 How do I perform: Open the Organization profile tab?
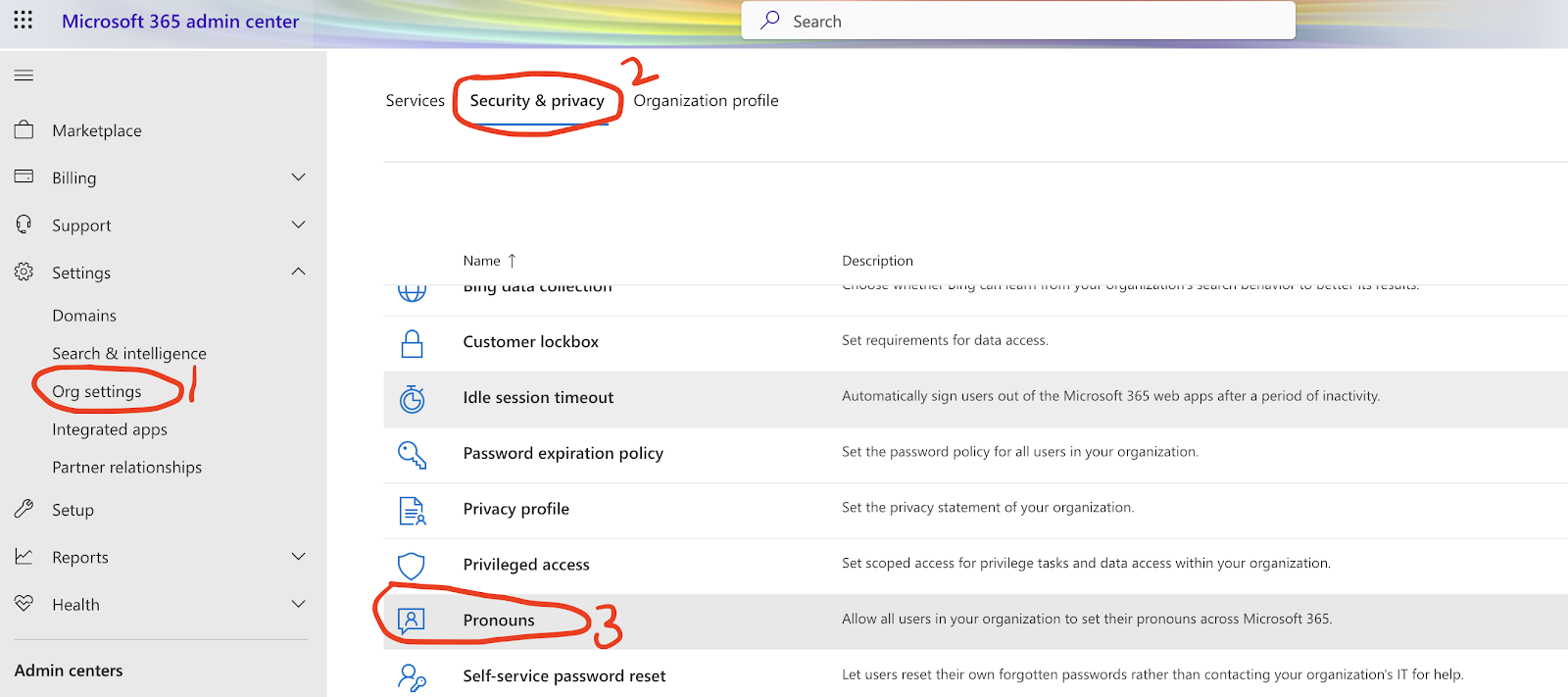click(706, 100)
